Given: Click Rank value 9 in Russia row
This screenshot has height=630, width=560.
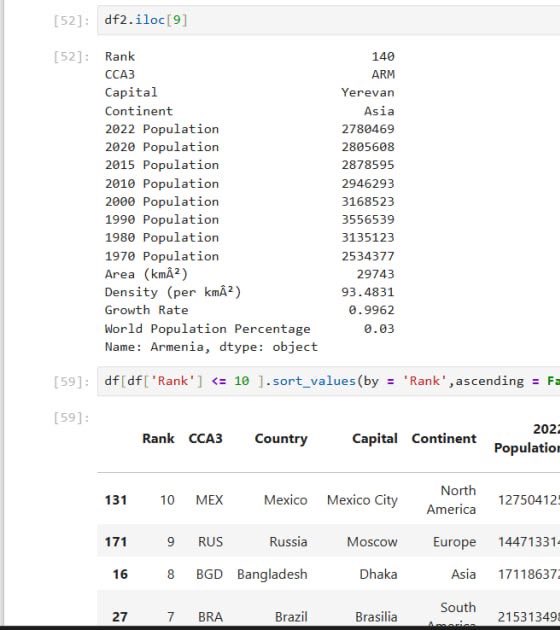Looking at the screenshot, I should [x=171, y=542].
